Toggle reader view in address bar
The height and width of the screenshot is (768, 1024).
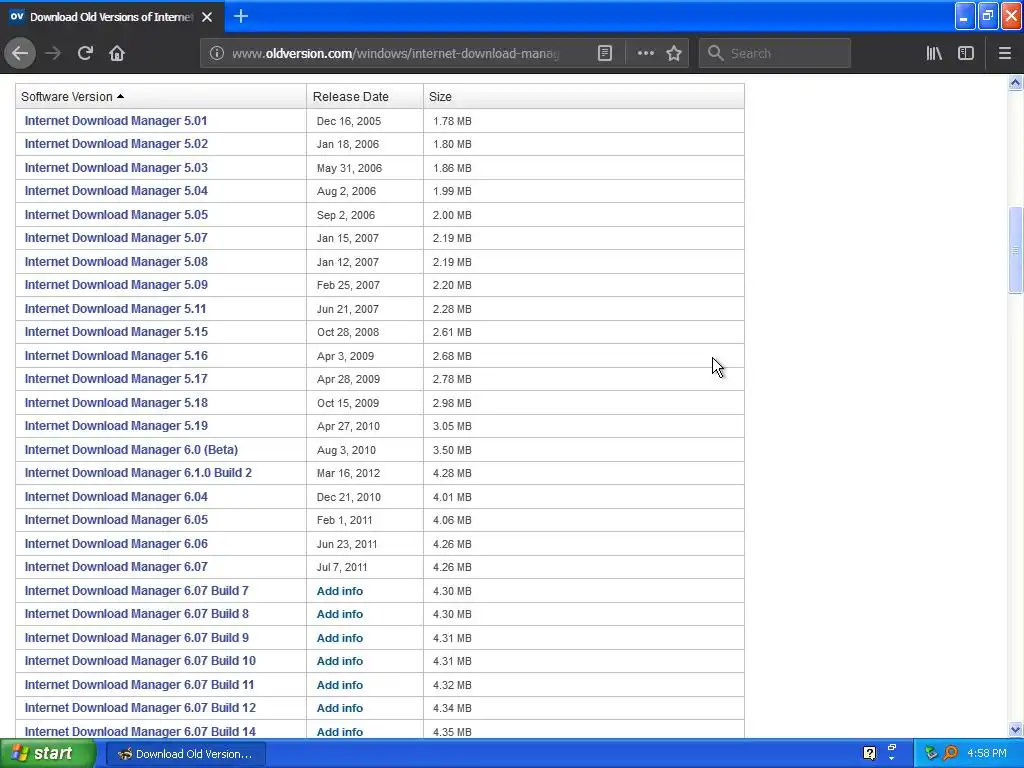coord(605,53)
